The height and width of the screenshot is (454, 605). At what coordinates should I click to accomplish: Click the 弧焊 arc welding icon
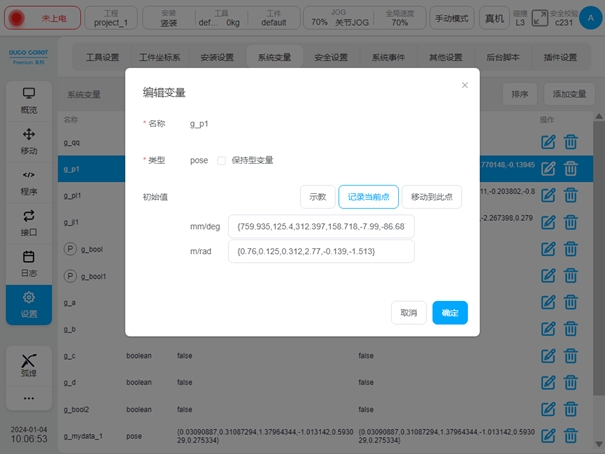point(29,365)
